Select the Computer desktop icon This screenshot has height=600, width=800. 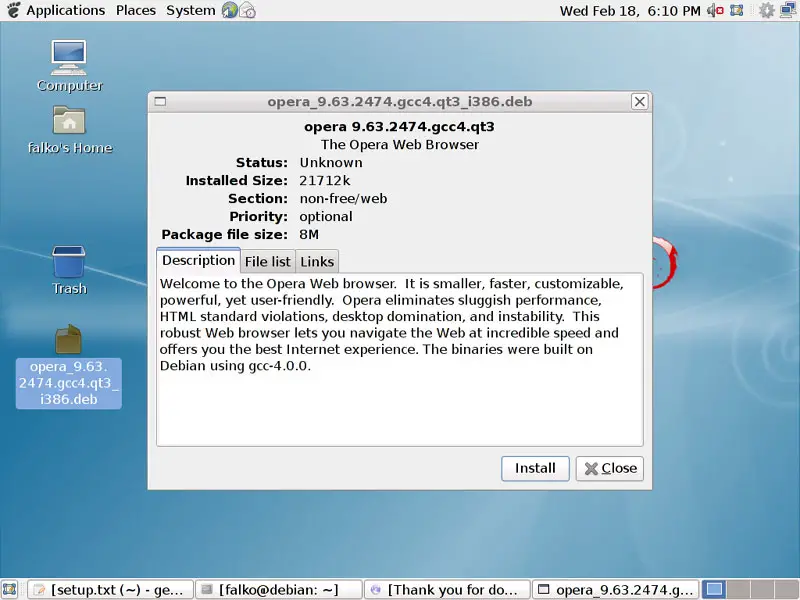(69, 66)
